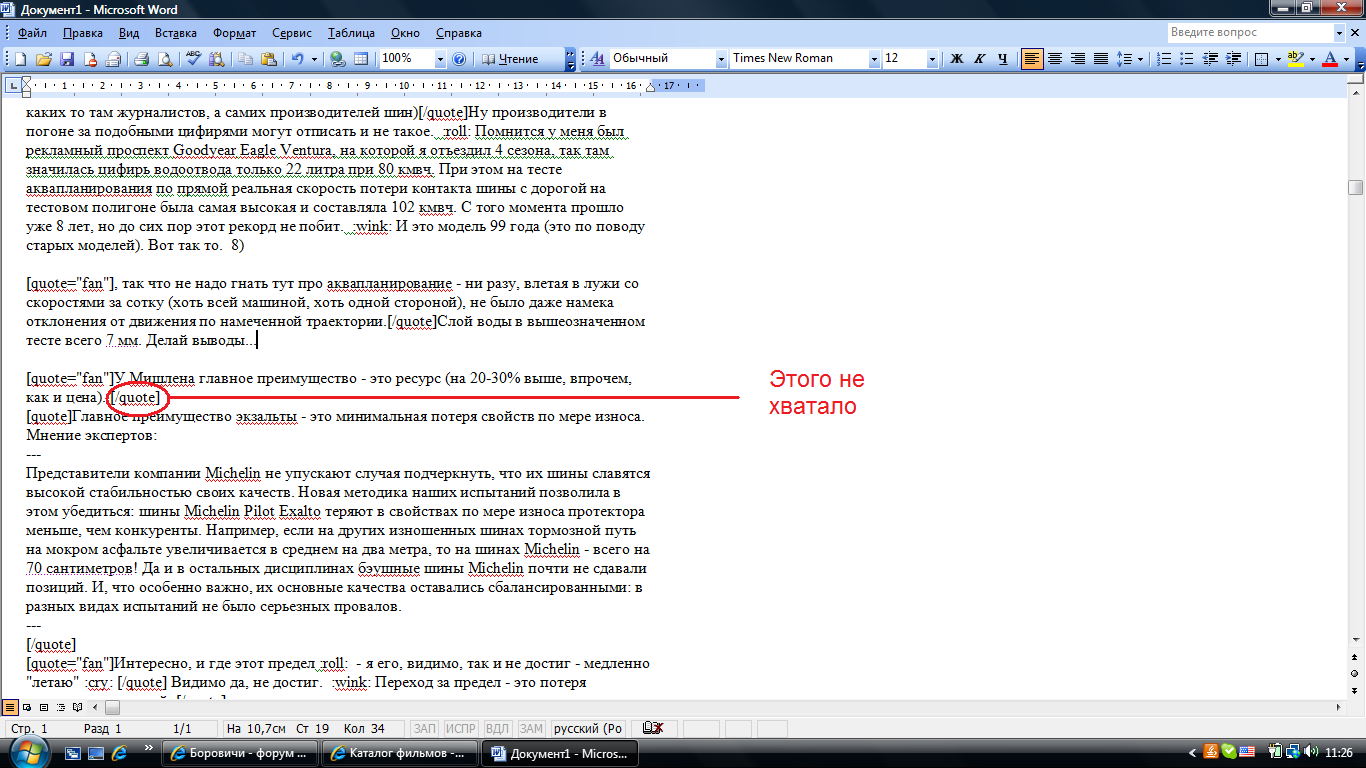
Task: Click the tab-stop selector on the ruler
Action: (13, 86)
